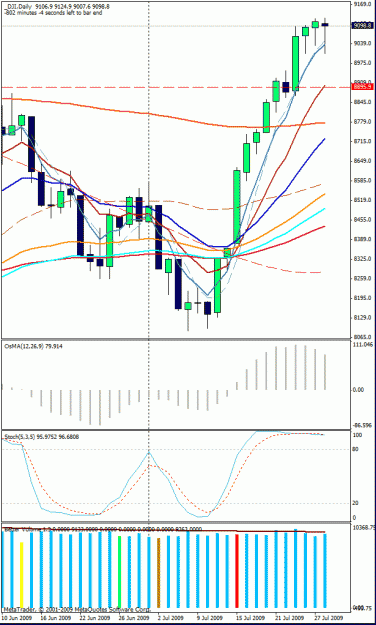
Task: Click the 8715.0 price axis value
Action: click(363, 142)
